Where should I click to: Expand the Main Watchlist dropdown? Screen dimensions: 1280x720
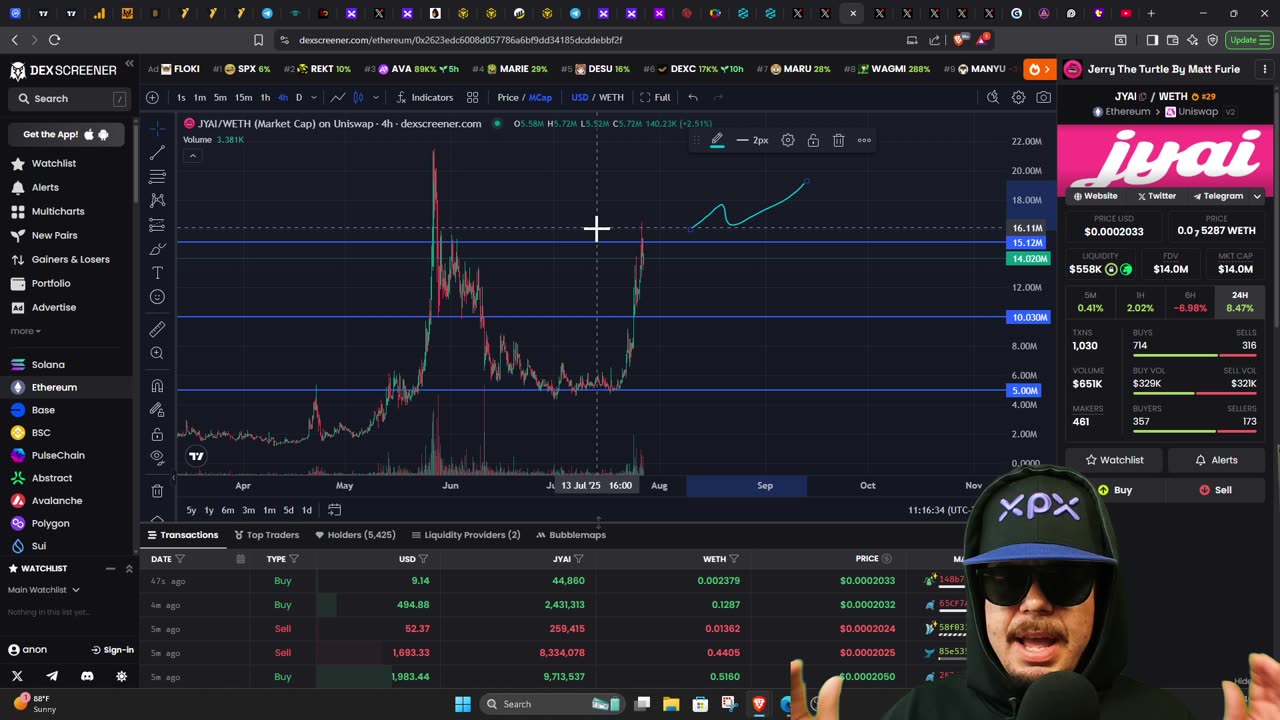(44, 590)
